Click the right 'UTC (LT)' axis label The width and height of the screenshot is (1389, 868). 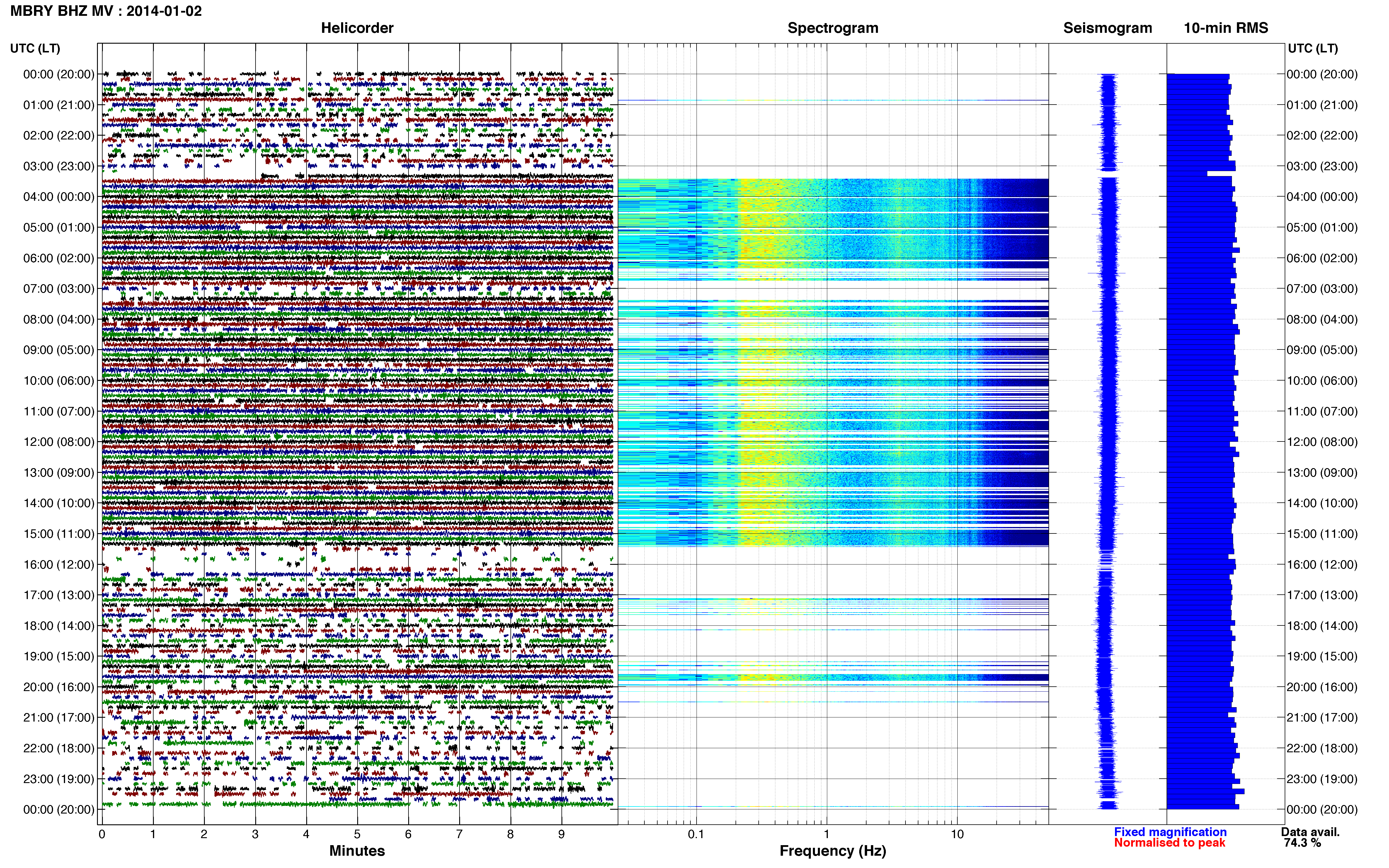(1313, 48)
